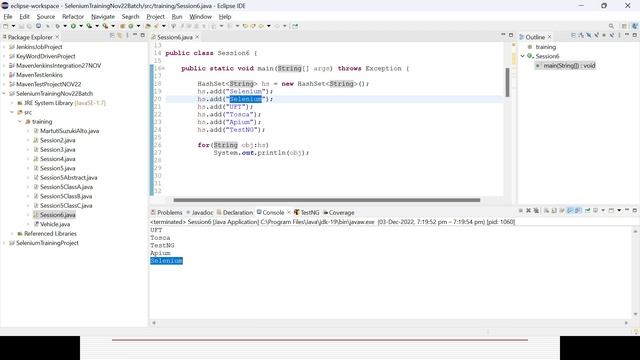Click the green Run toolbar button
640x360 pixels.
point(73,26)
